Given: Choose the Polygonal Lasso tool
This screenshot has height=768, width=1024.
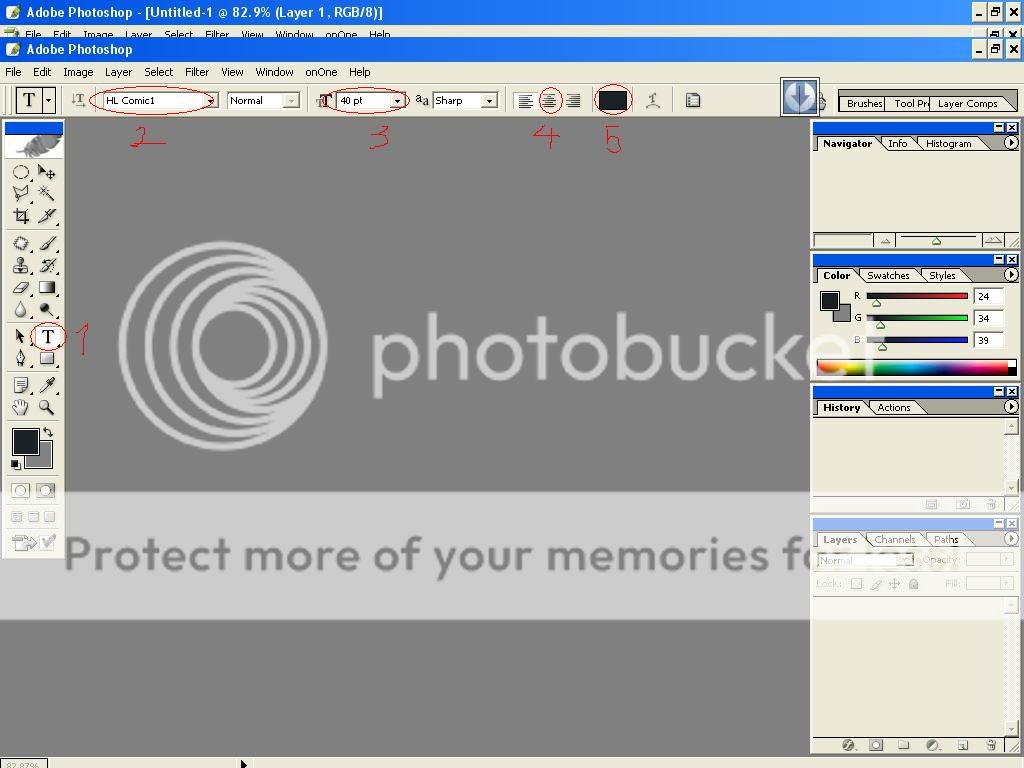Looking at the screenshot, I should (21, 193).
